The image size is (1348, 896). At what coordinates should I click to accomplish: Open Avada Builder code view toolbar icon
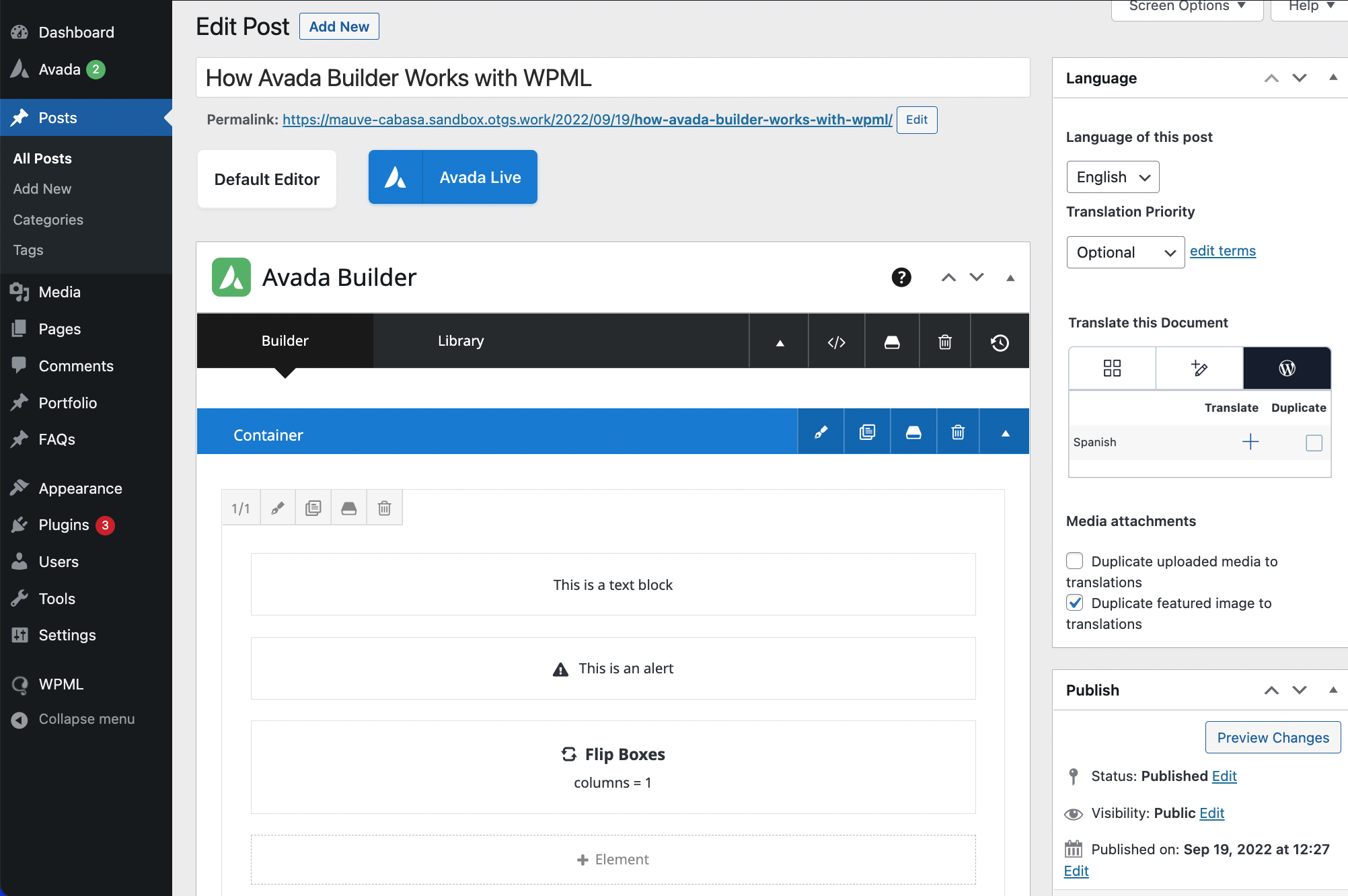point(836,342)
